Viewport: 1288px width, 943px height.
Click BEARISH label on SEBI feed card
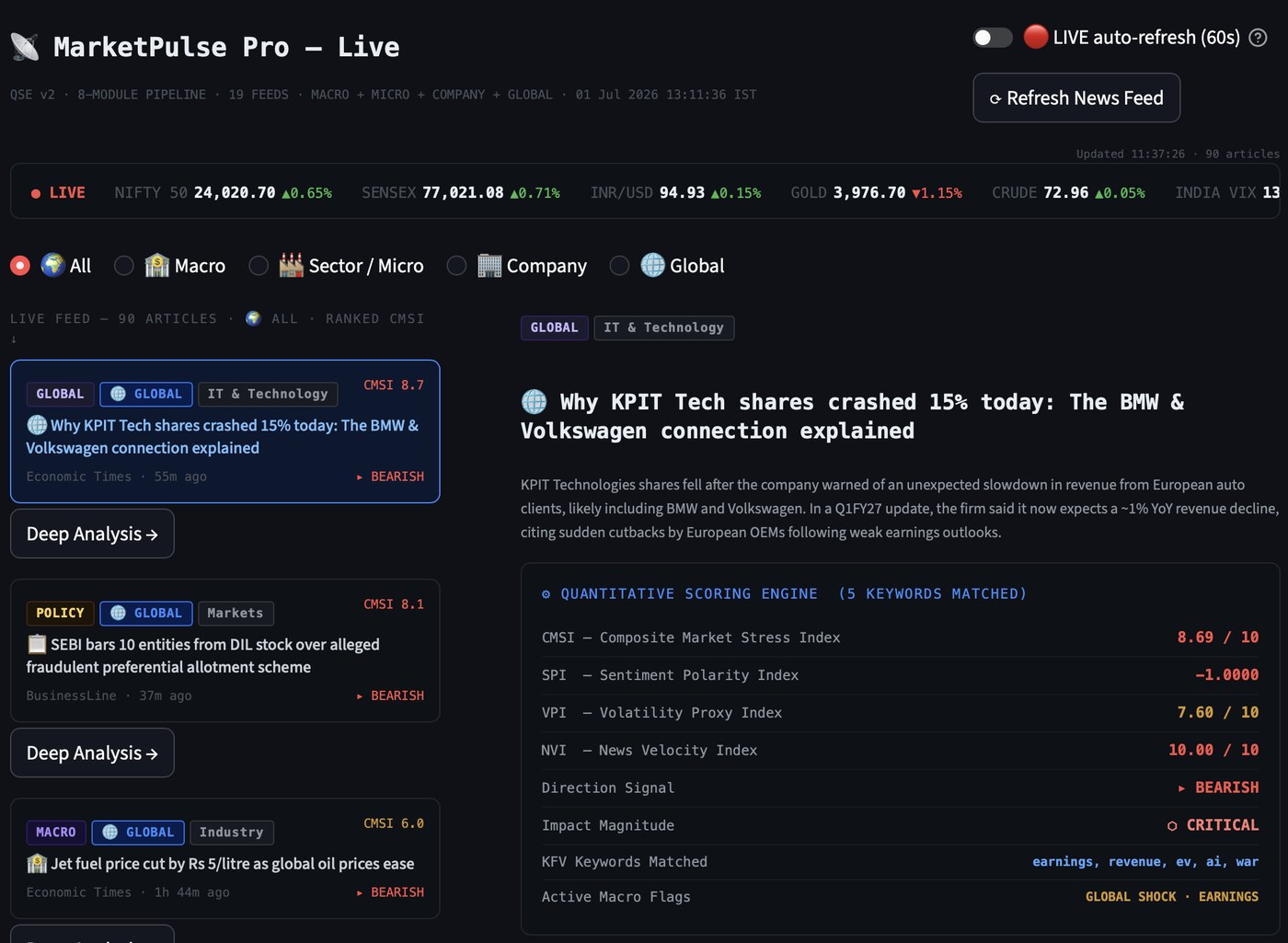(390, 696)
